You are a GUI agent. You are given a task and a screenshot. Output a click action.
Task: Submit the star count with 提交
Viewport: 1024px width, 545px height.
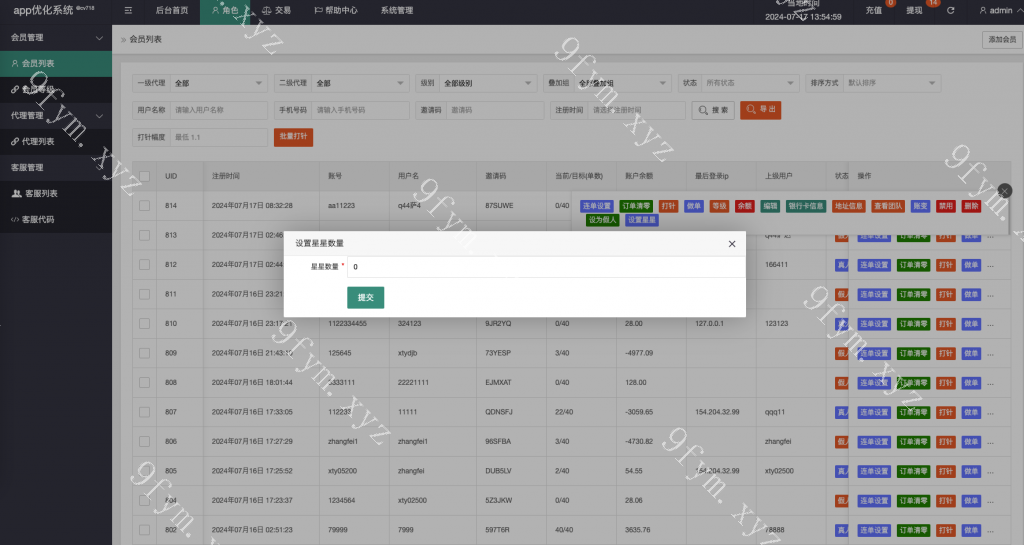point(365,298)
